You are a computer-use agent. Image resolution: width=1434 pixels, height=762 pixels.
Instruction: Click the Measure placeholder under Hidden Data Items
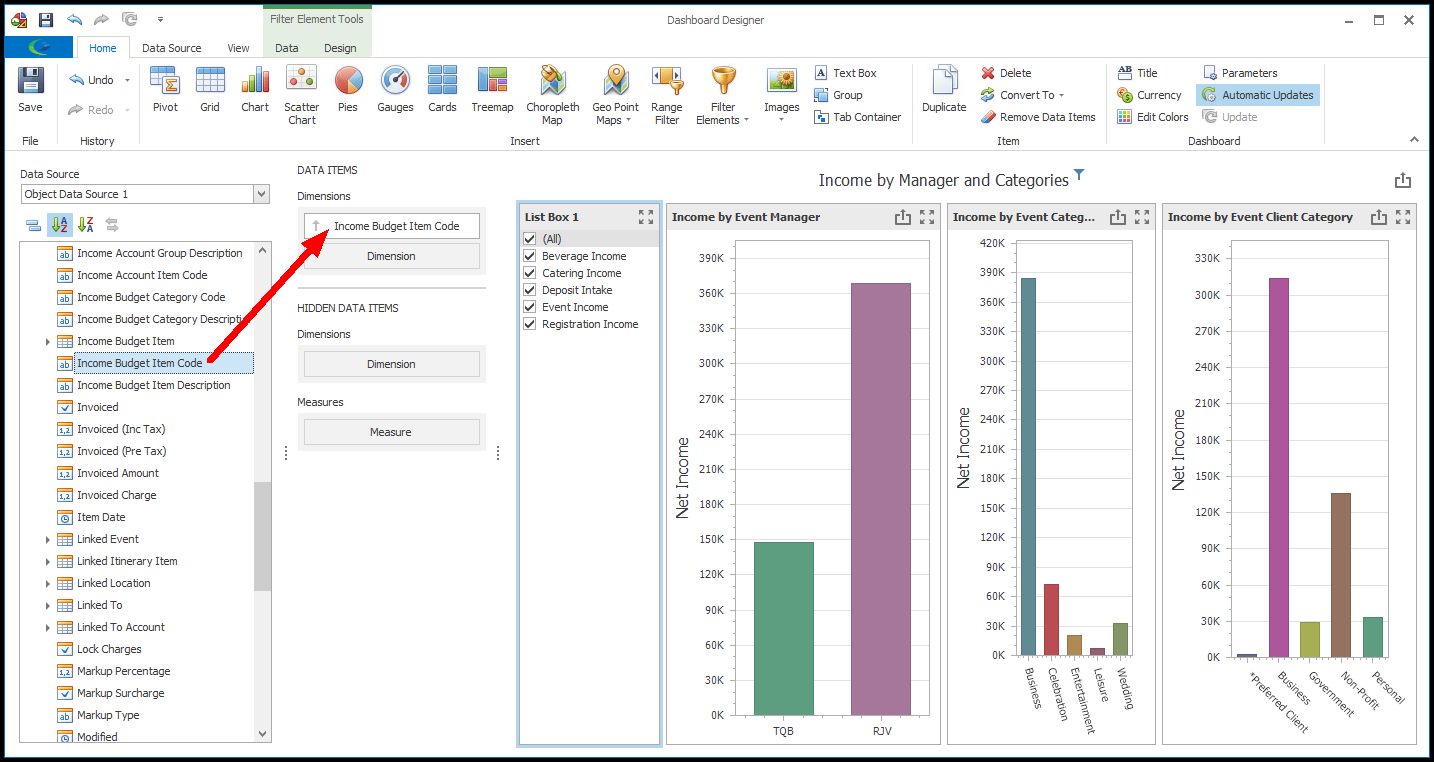(x=391, y=432)
